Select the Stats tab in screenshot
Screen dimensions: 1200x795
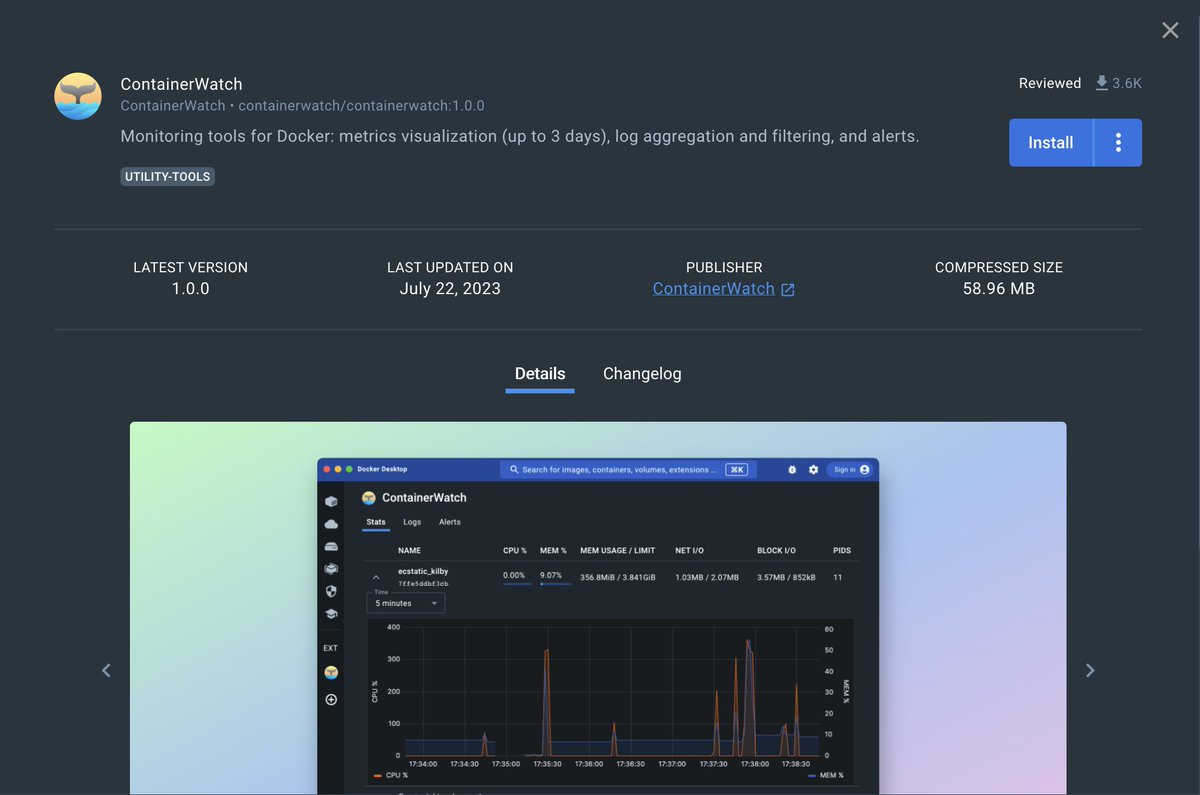(x=376, y=522)
